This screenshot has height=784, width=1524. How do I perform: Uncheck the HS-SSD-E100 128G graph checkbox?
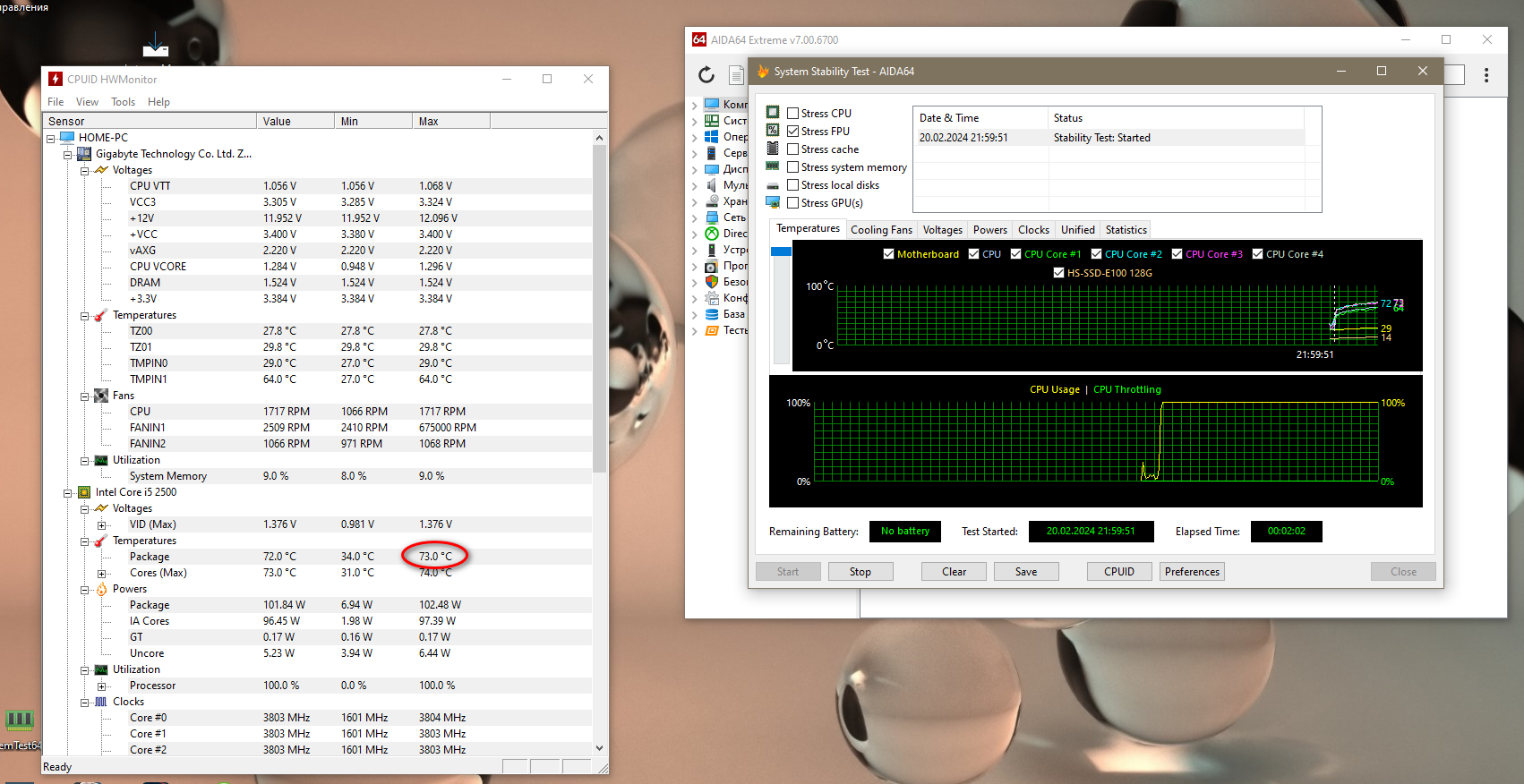(1058, 273)
